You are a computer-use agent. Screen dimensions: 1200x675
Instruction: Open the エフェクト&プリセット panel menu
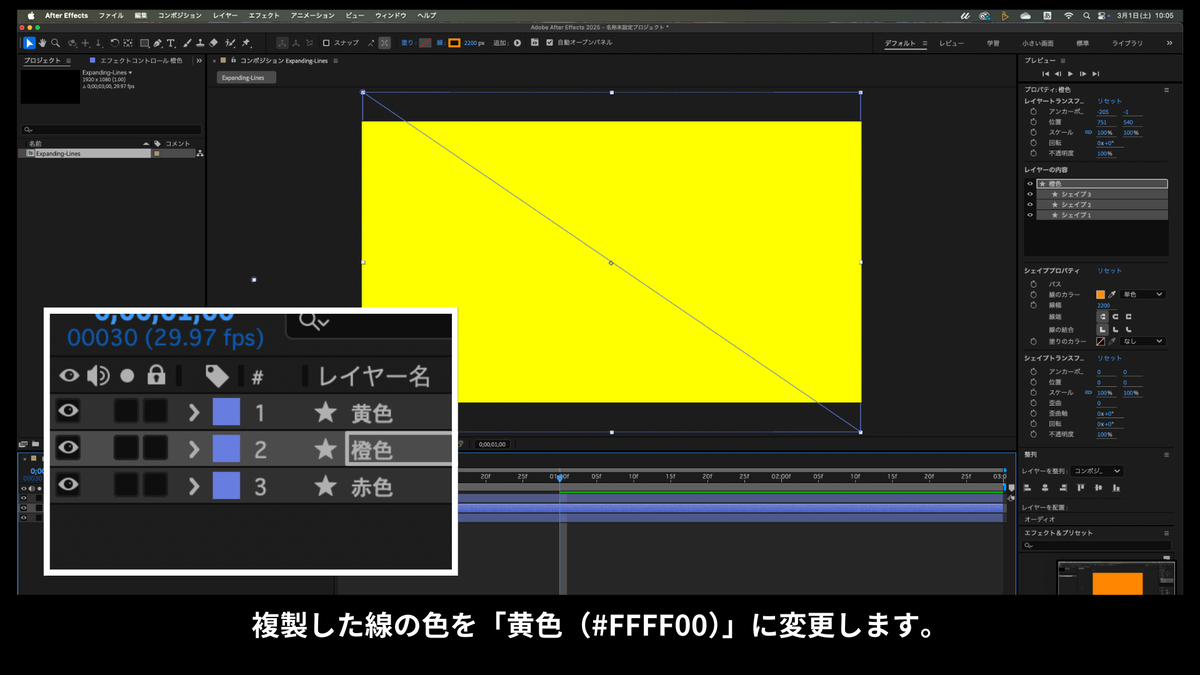click(x=1166, y=533)
